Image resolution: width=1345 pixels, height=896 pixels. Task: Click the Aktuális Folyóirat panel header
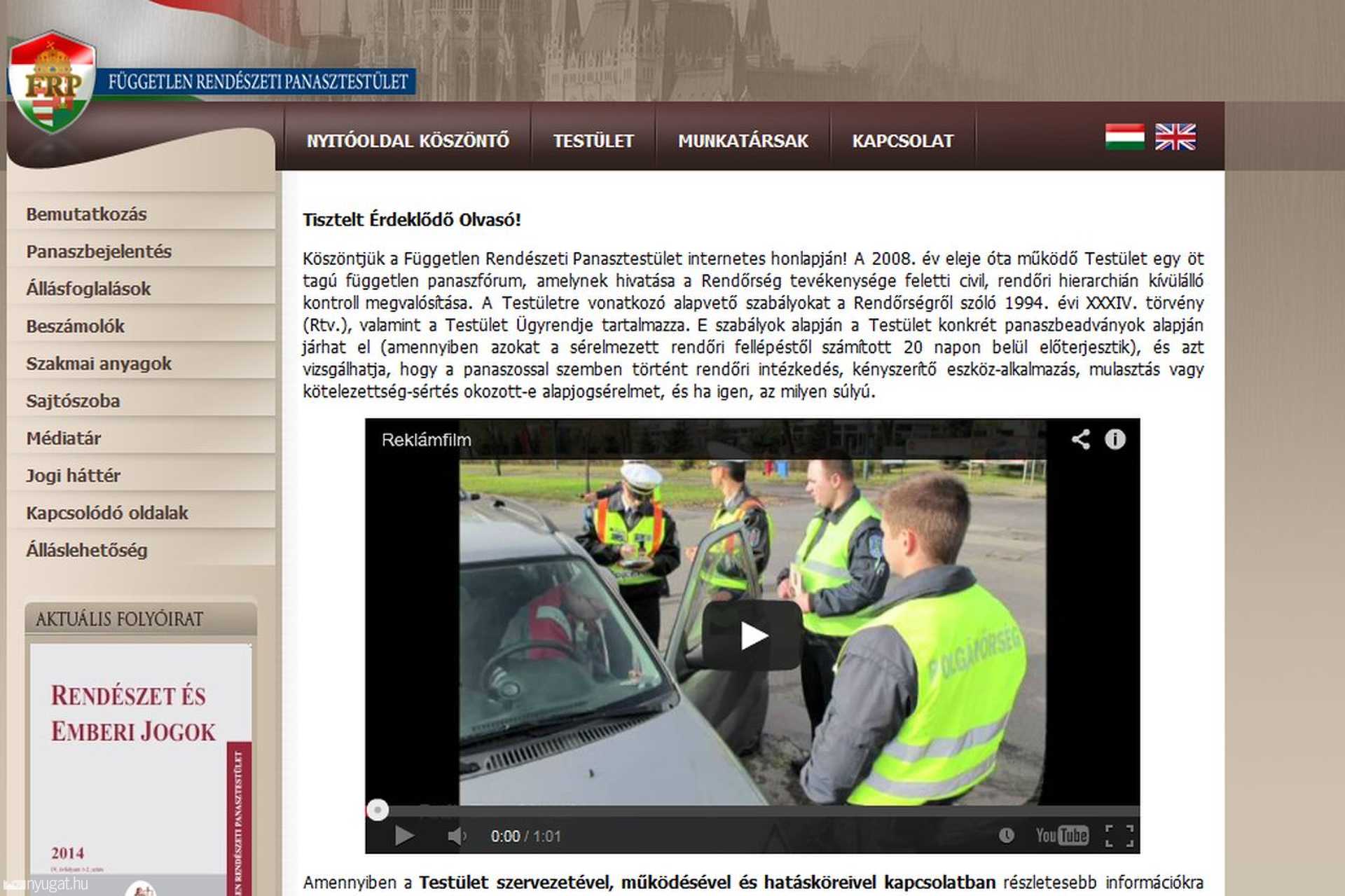click(x=141, y=619)
